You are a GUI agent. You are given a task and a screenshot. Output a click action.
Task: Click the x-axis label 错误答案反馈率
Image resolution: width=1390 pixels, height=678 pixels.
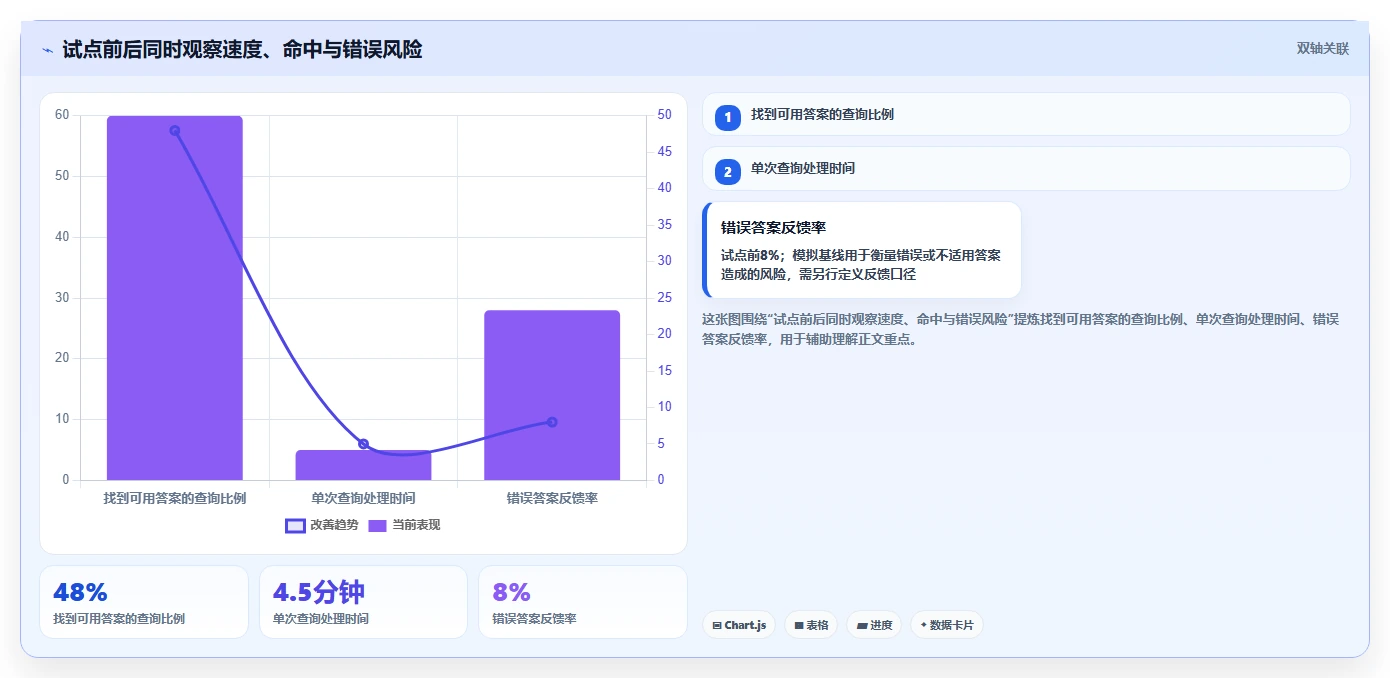point(552,498)
